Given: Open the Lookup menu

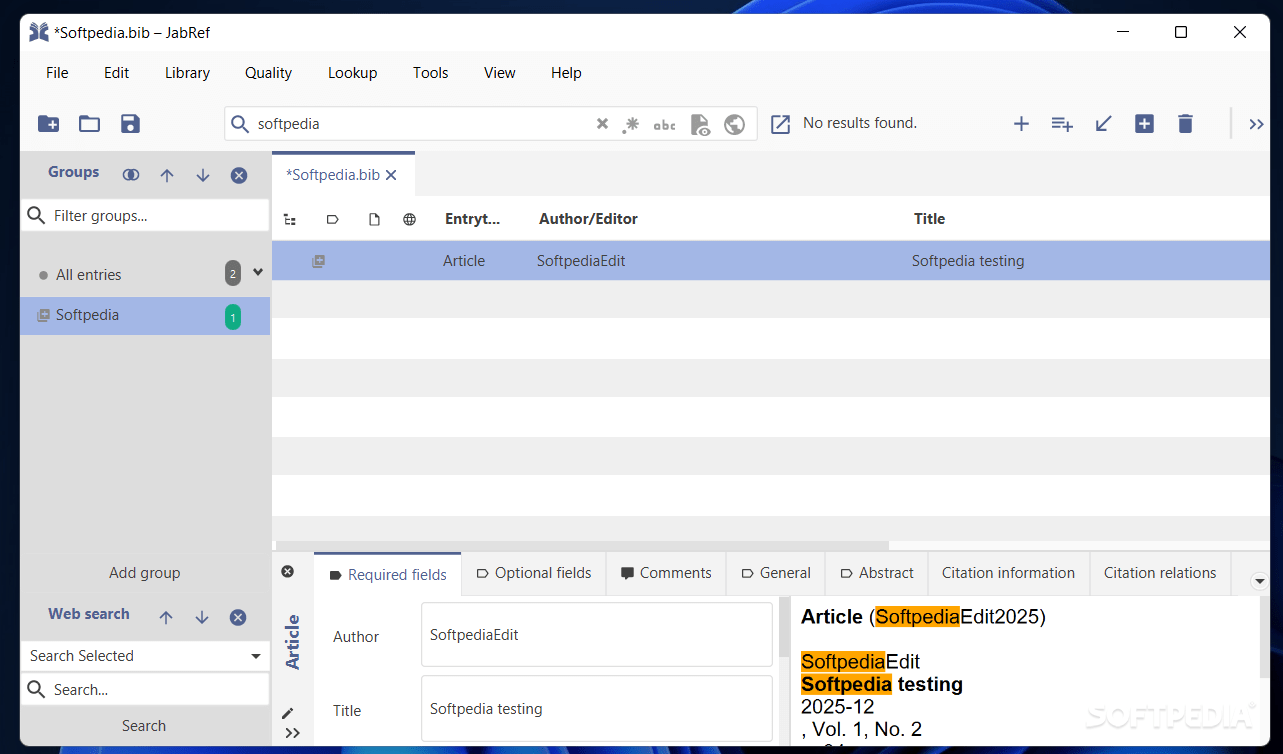Looking at the screenshot, I should [x=353, y=73].
